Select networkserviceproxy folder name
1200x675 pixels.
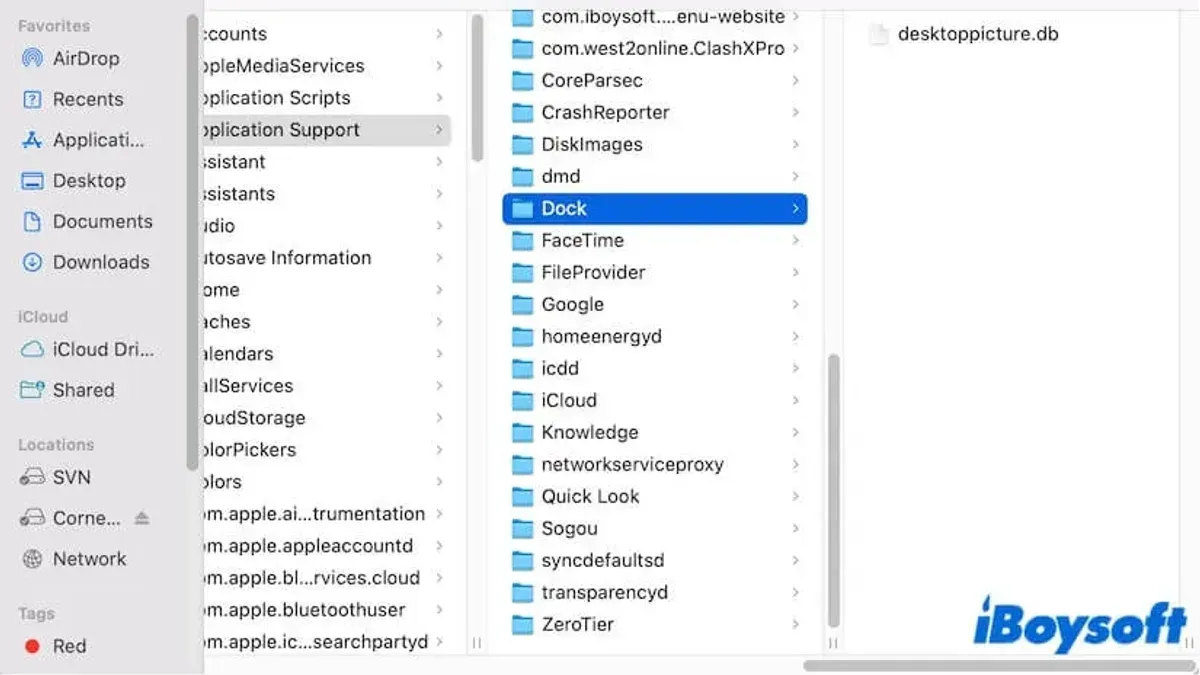[632, 464]
